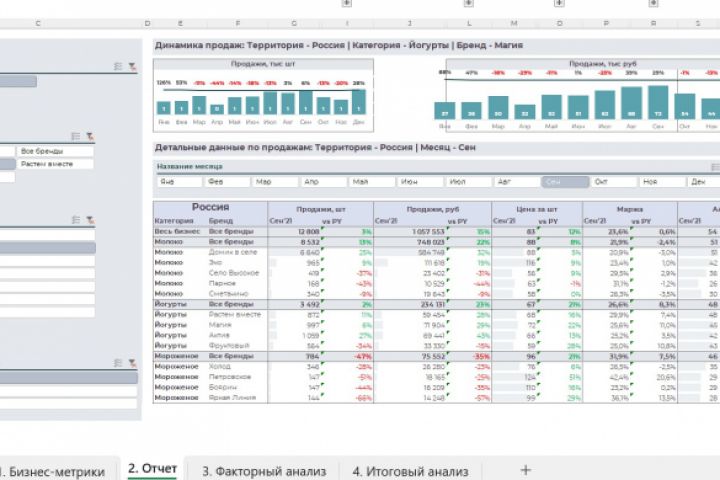Filter month slicer to Янв
This screenshot has width=720, height=480.
point(180,182)
